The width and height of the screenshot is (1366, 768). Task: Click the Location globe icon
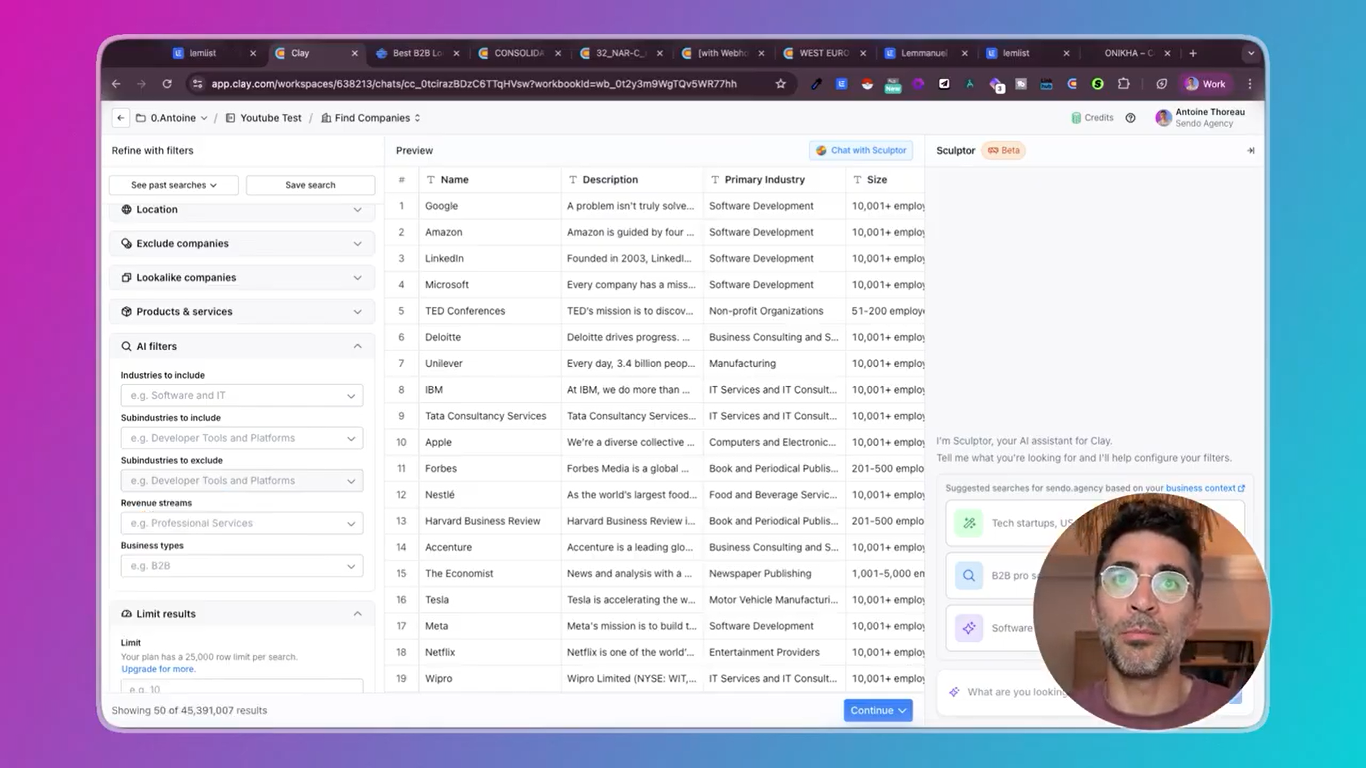(x=126, y=209)
